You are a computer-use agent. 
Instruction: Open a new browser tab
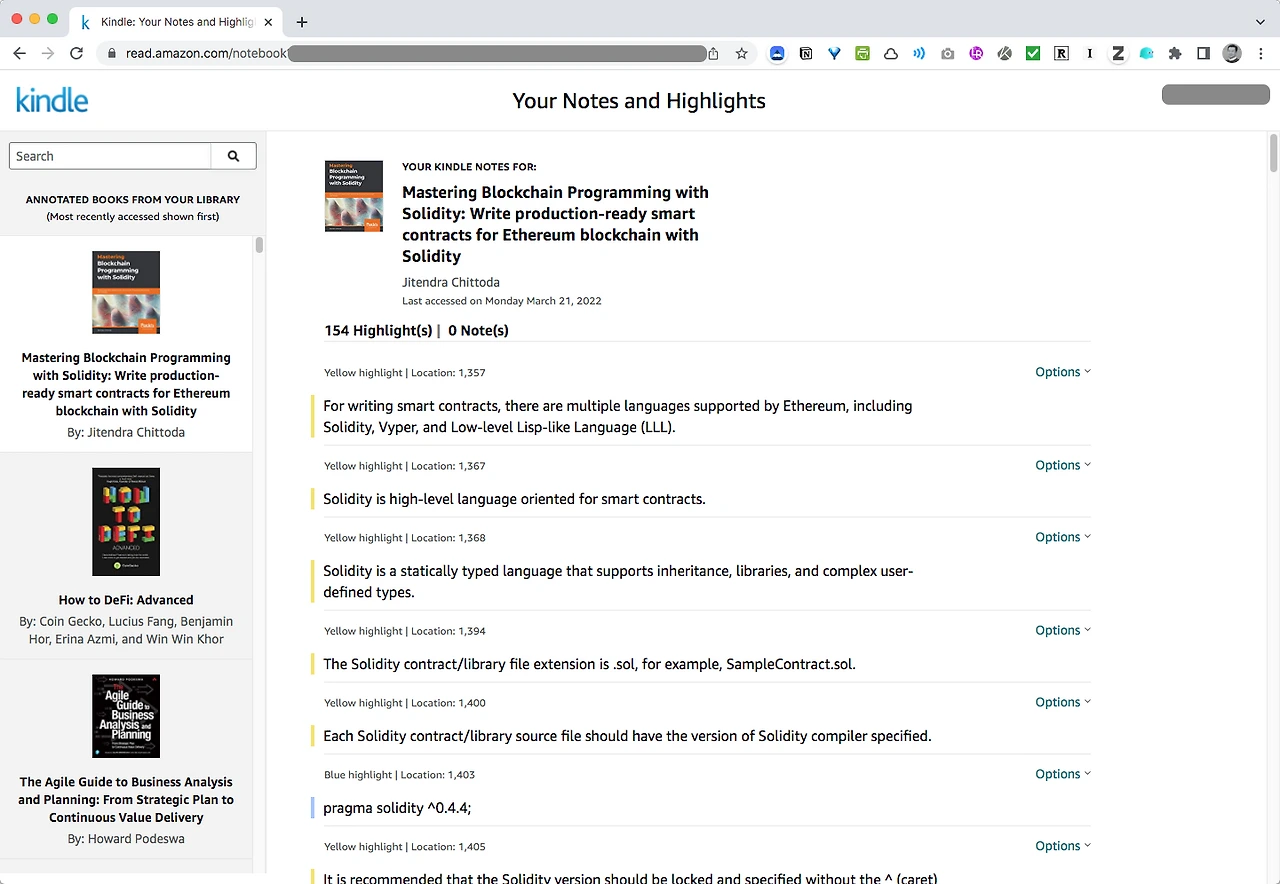click(302, 21)
